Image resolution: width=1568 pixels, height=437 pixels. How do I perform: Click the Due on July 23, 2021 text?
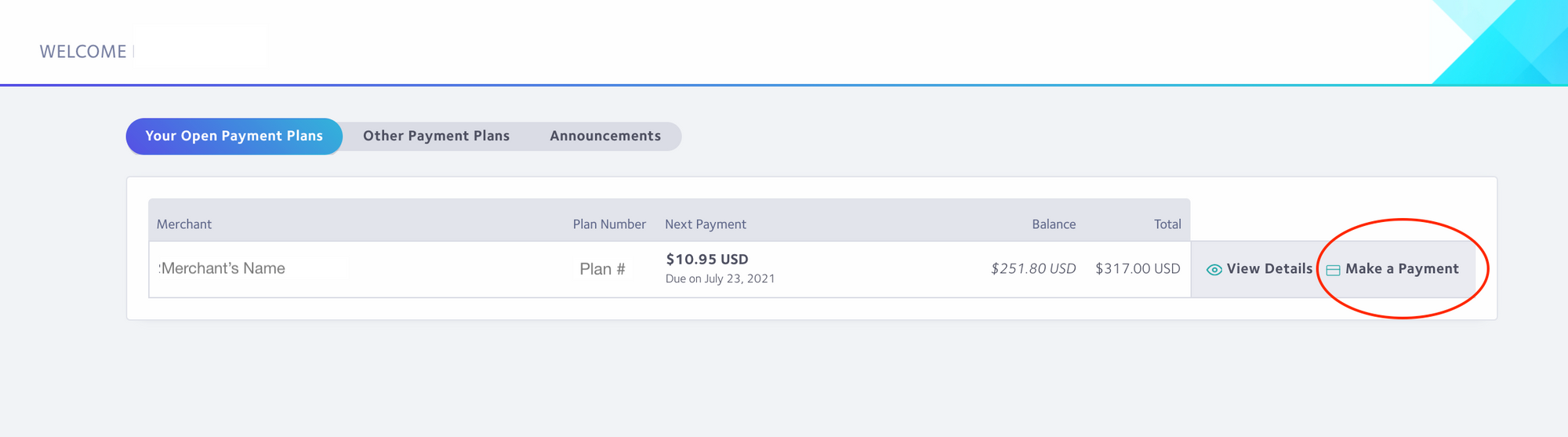pyautogui.click(x=720, y=279)
